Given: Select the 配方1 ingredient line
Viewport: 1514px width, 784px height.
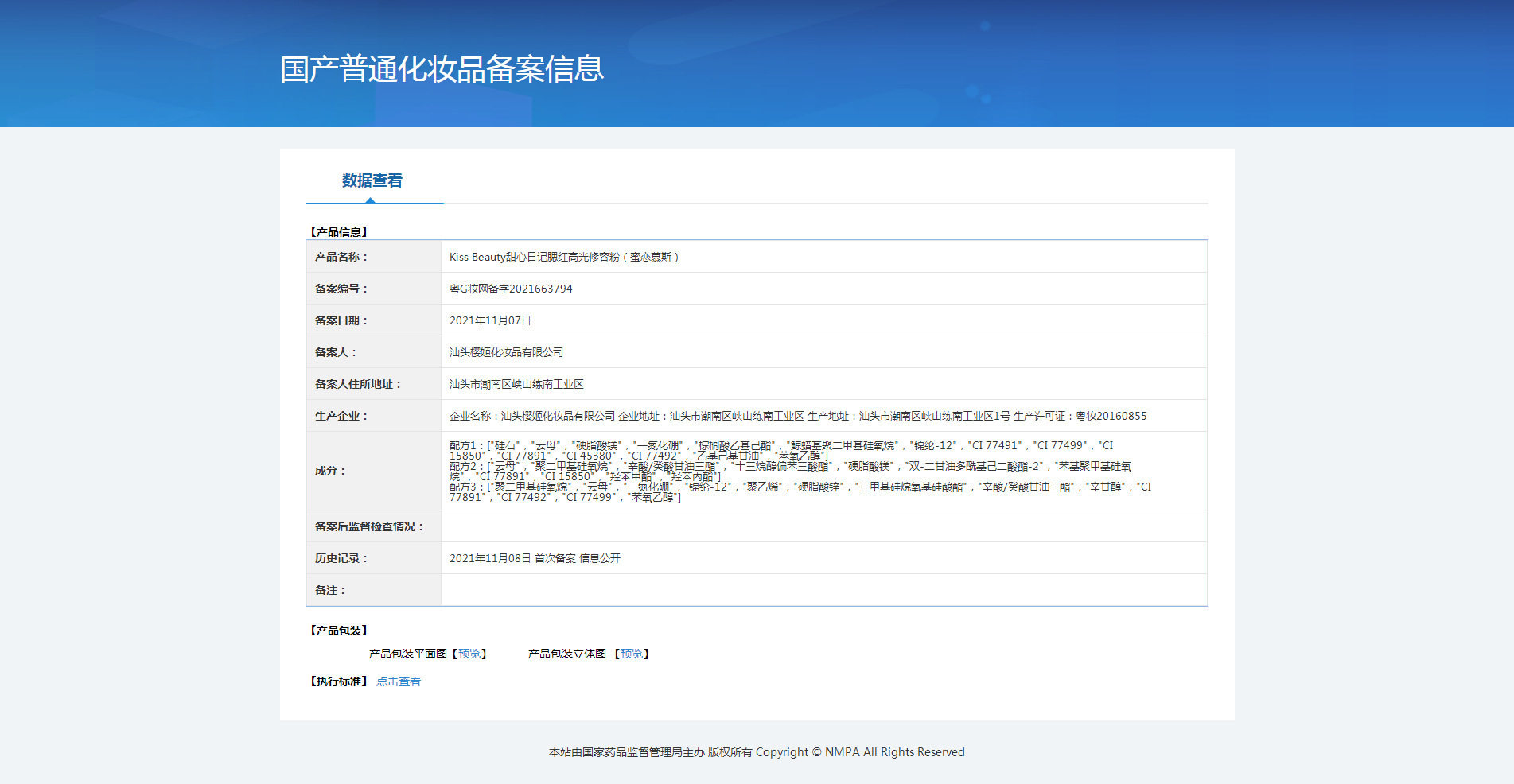Looking at the screenshot, I should click(x=781, y=451).
